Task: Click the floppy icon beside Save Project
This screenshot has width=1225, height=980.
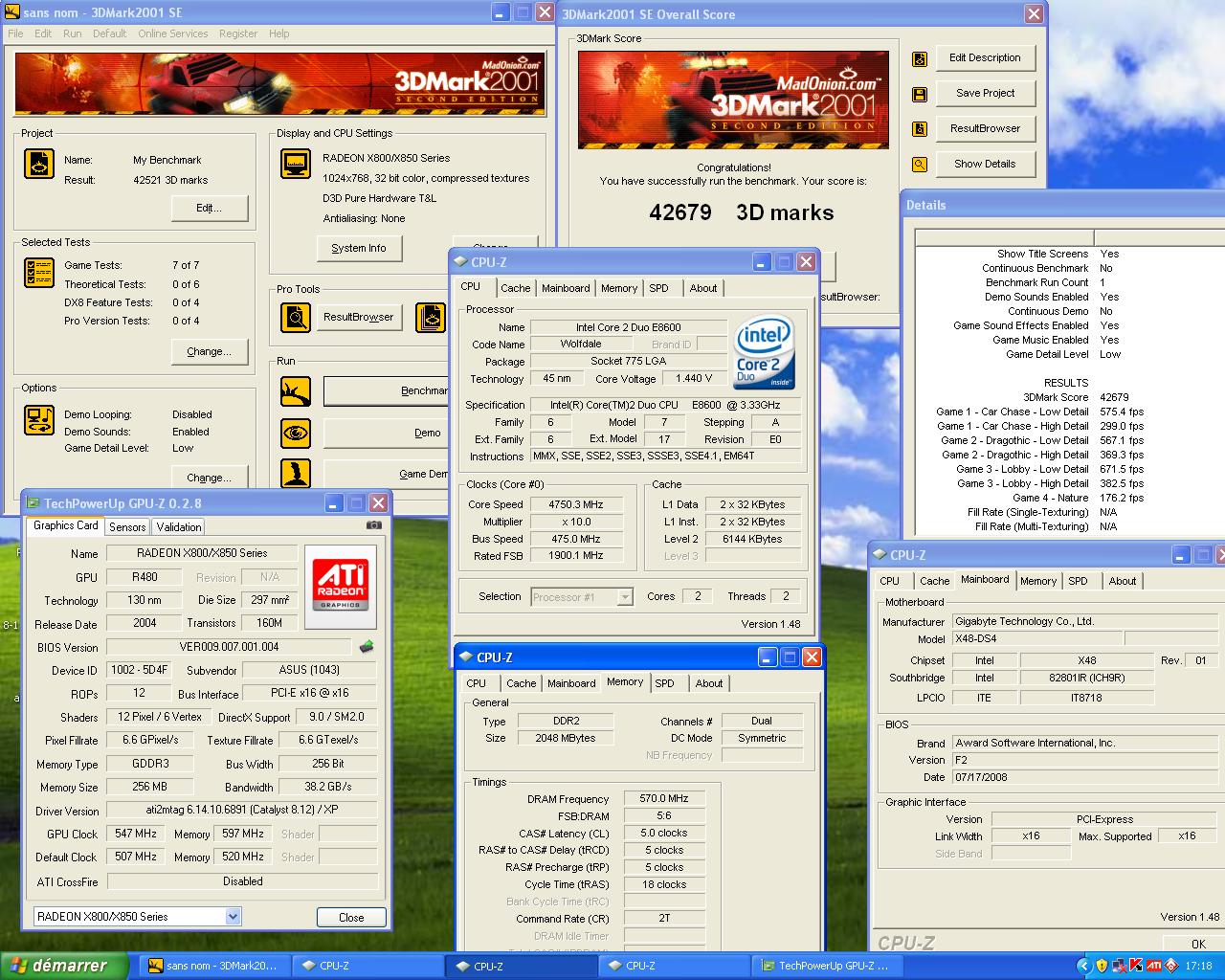Action: pyautogui.click(x=920, y=94)
